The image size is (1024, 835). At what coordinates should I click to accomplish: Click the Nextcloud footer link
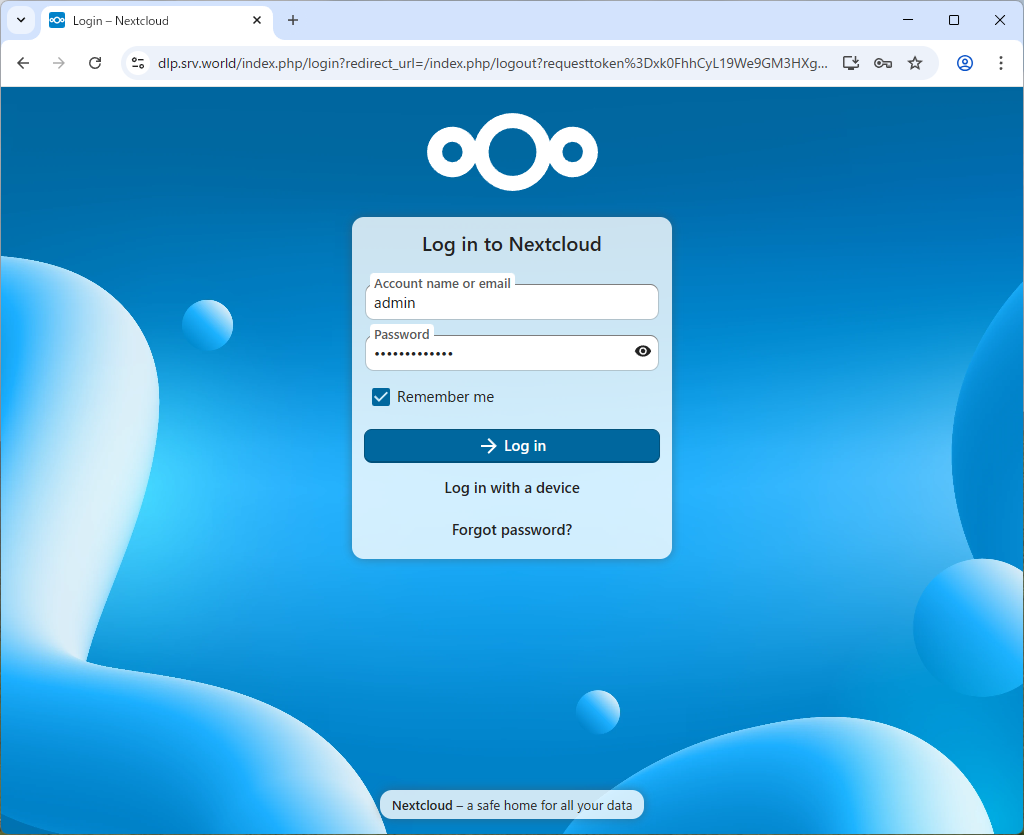pyautogui.click(x=422, y=806)
